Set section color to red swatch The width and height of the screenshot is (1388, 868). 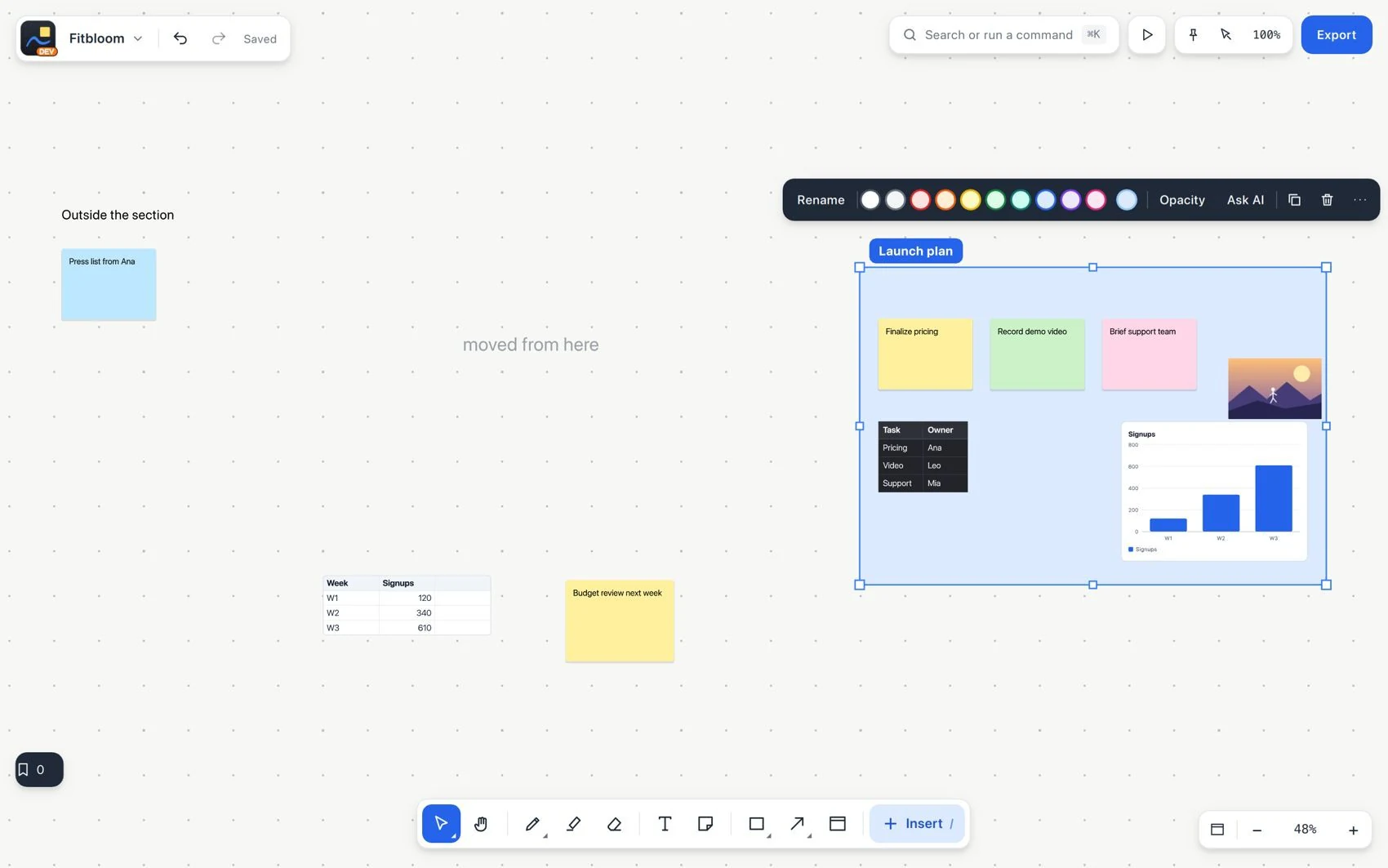coord(920,200)
